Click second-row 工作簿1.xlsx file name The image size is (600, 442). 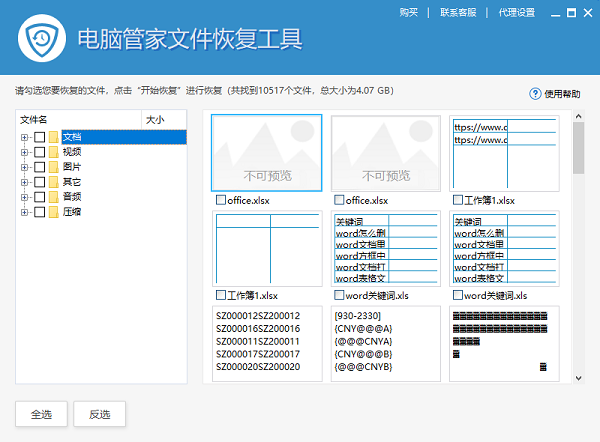point(253,295)
